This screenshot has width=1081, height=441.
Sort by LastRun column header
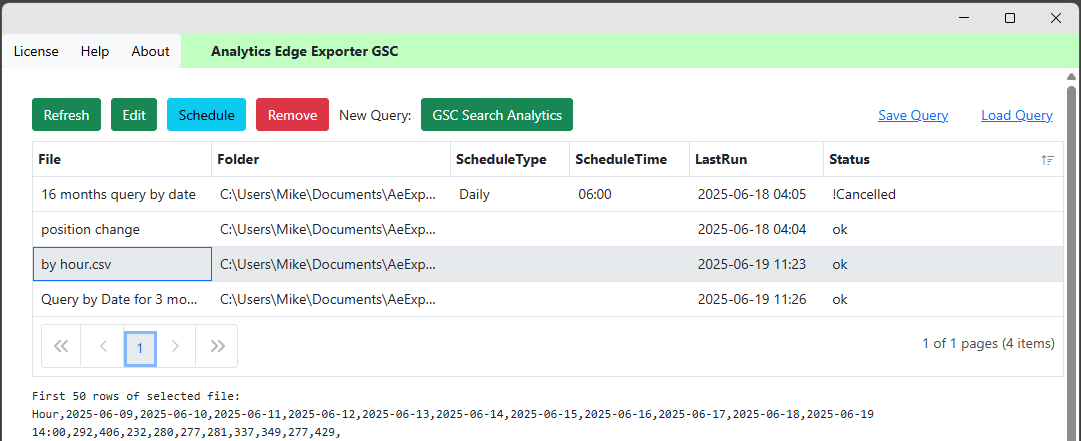756,159
